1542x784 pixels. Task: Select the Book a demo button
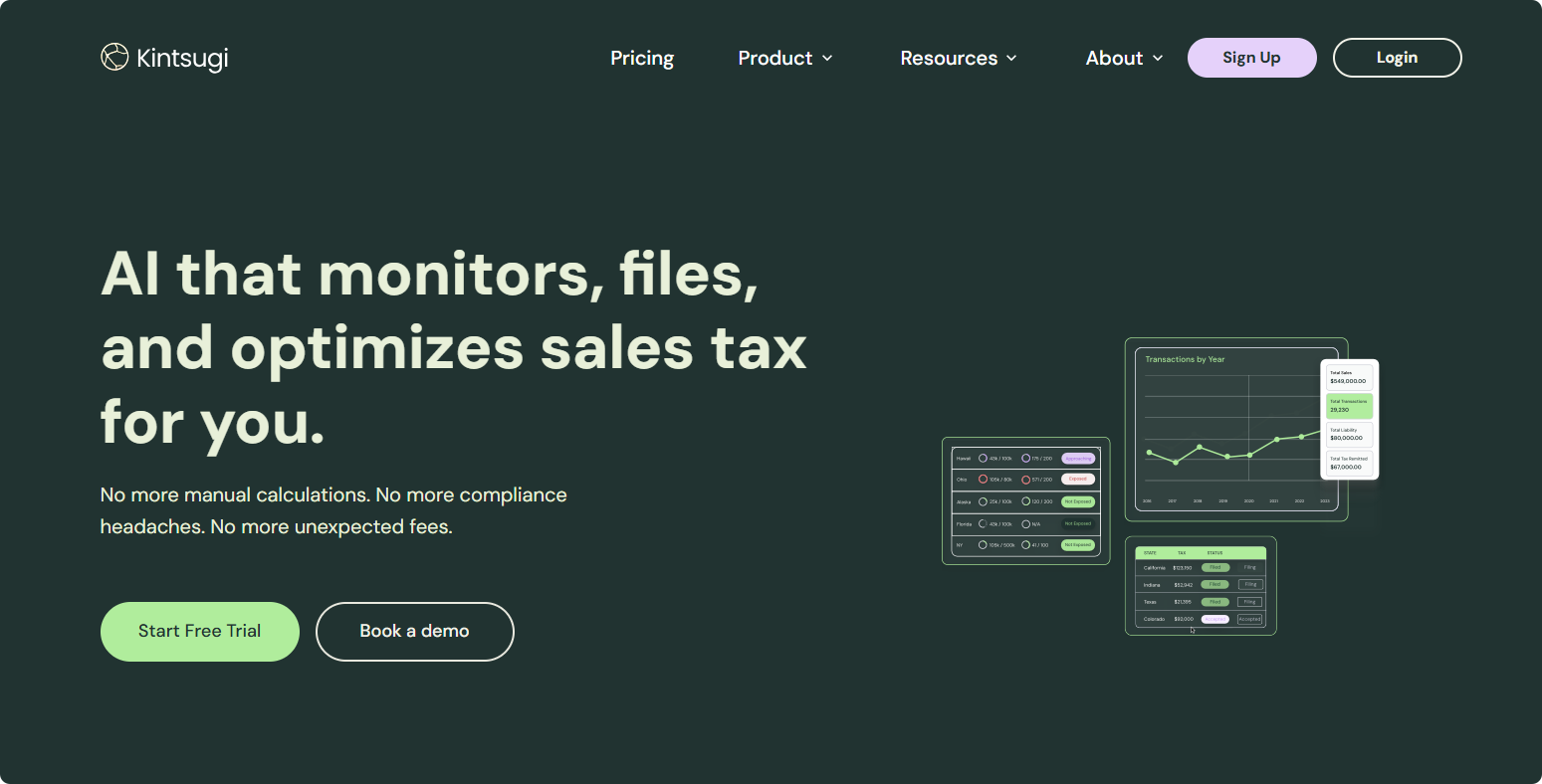(x=414, y=632)
